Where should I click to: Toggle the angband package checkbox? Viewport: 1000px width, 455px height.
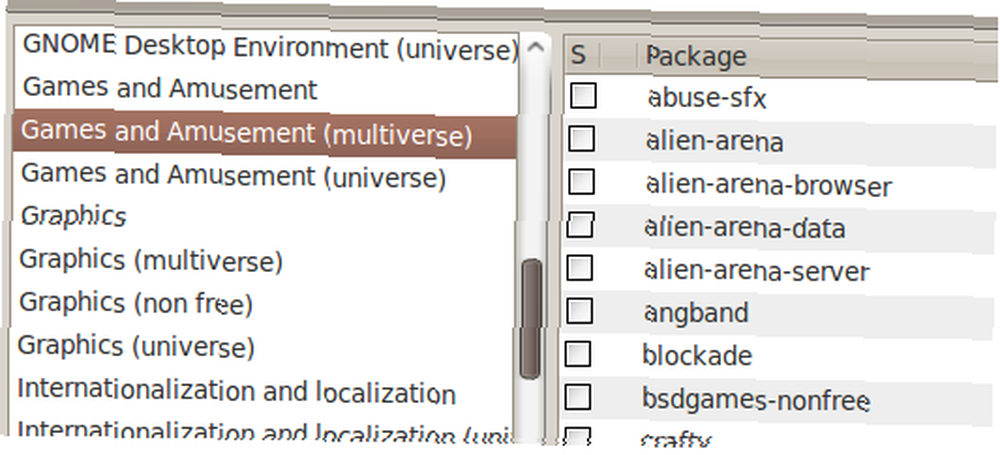[579, 311]
